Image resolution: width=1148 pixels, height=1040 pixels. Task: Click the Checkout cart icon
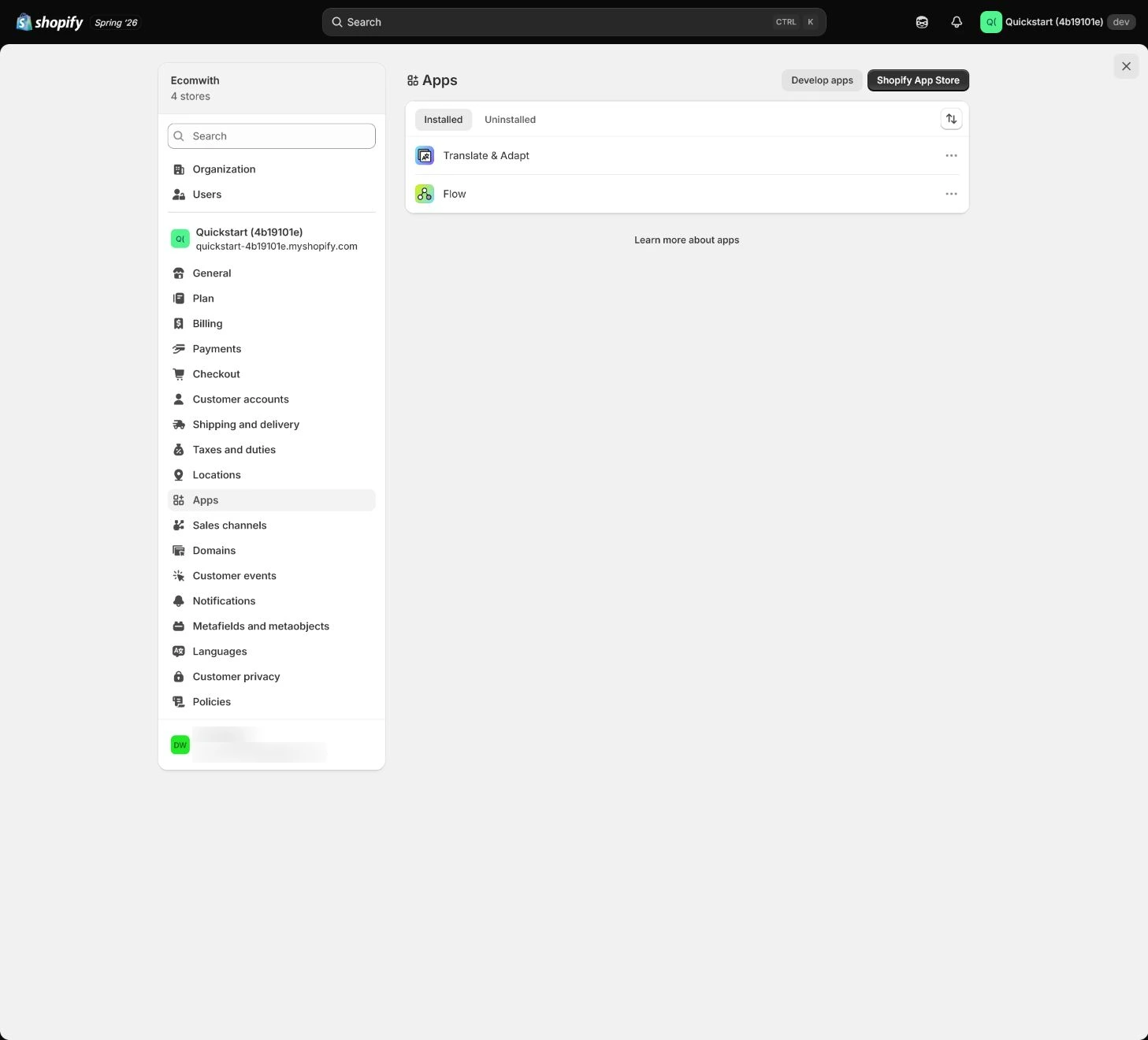pos(179,374)
